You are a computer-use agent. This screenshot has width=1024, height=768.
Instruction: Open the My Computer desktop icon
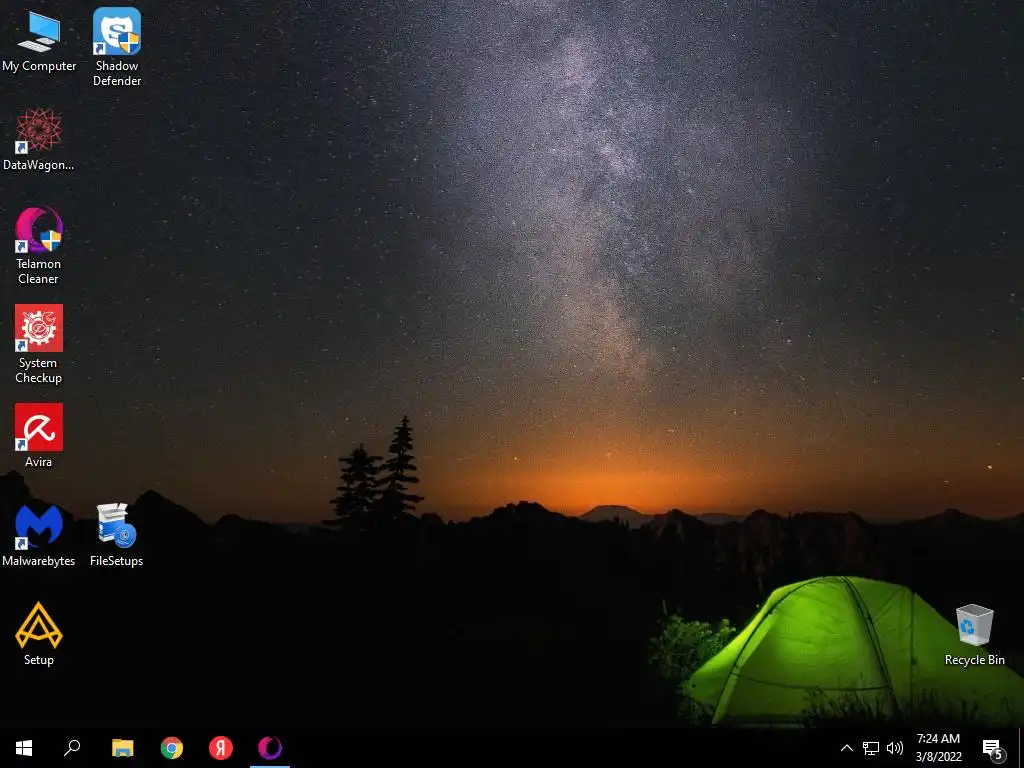tap(39, 40)
